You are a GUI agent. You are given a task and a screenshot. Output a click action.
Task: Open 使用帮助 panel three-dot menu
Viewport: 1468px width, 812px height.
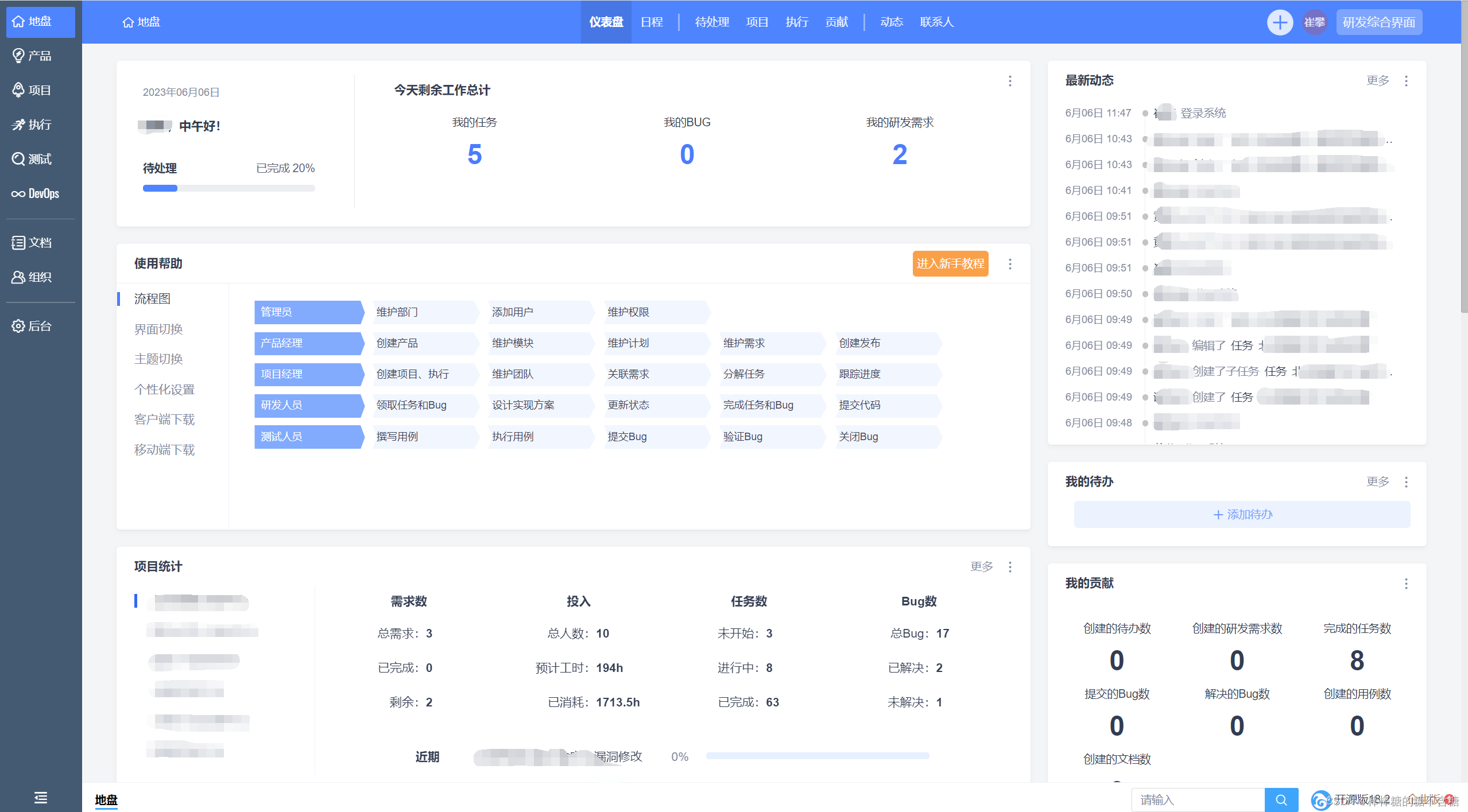pos(1010,264)
